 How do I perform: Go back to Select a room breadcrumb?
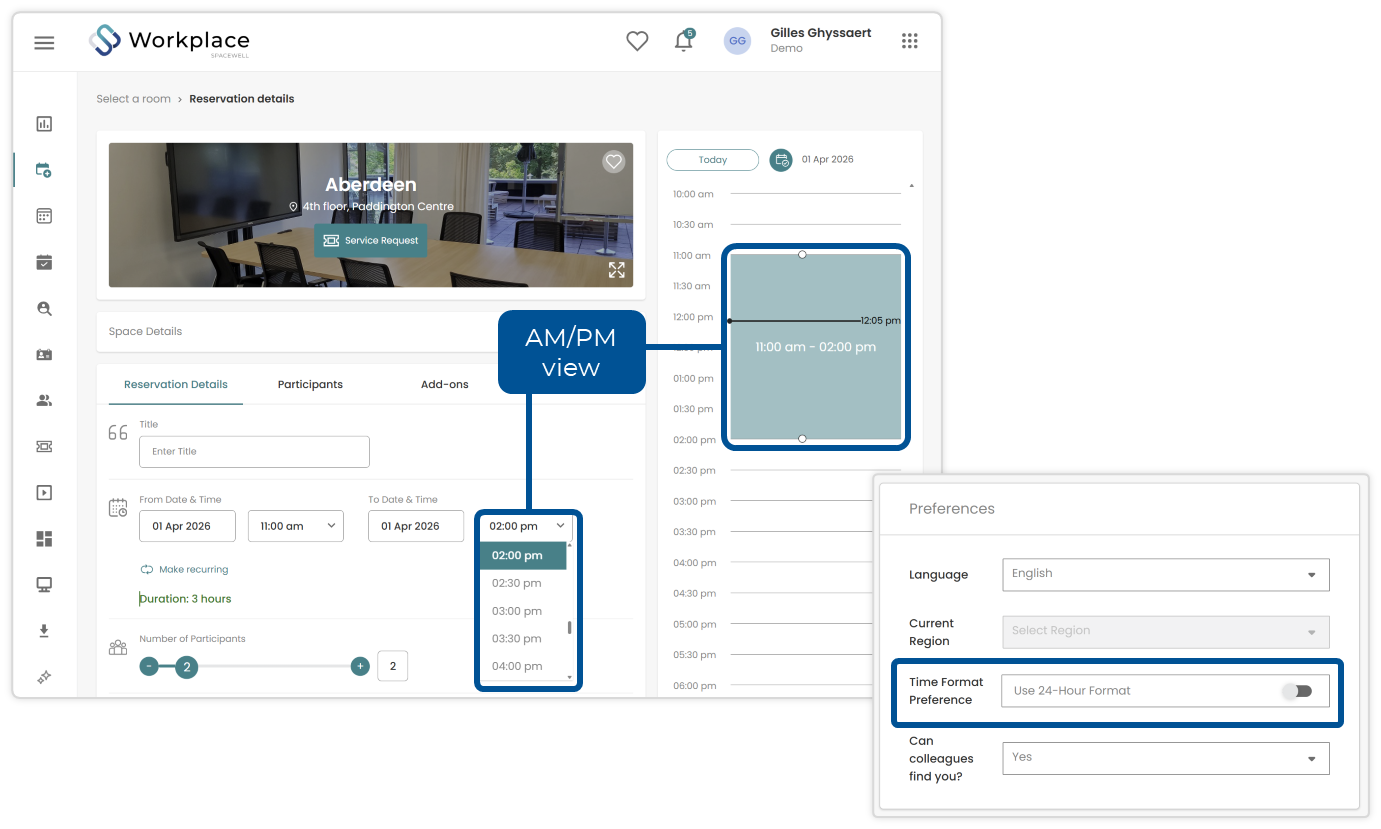(133, 99)
